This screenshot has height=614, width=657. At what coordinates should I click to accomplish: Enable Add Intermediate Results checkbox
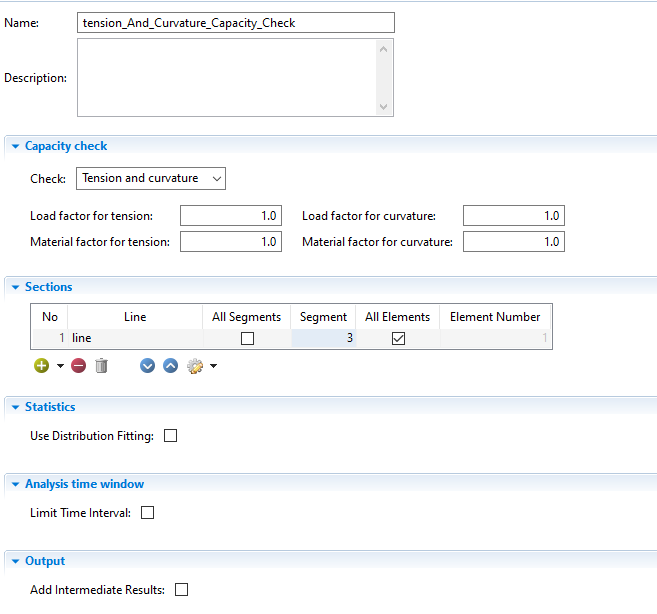[182, 590]
